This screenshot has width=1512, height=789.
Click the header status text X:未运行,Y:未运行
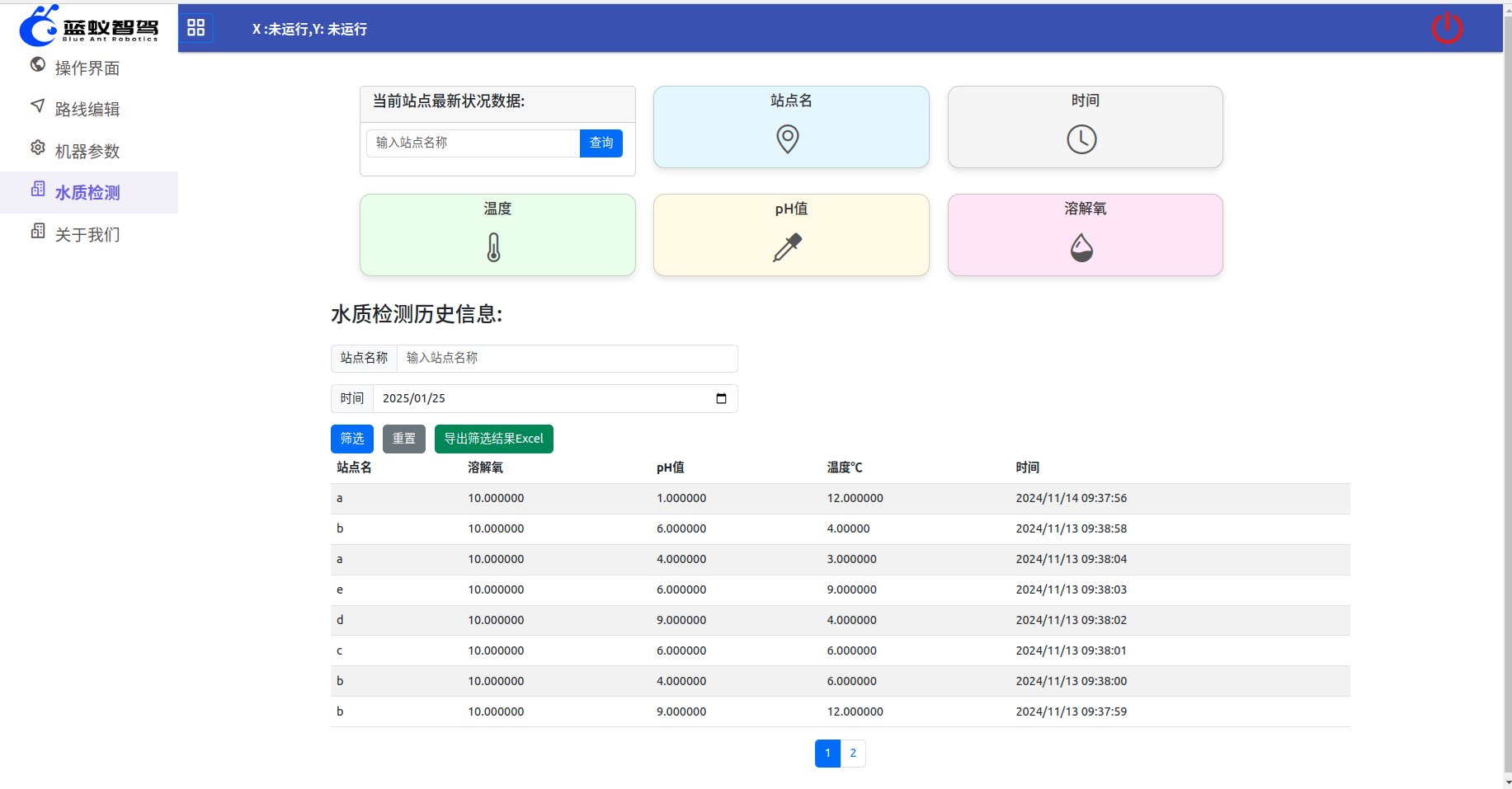click(x=309, y=29)
